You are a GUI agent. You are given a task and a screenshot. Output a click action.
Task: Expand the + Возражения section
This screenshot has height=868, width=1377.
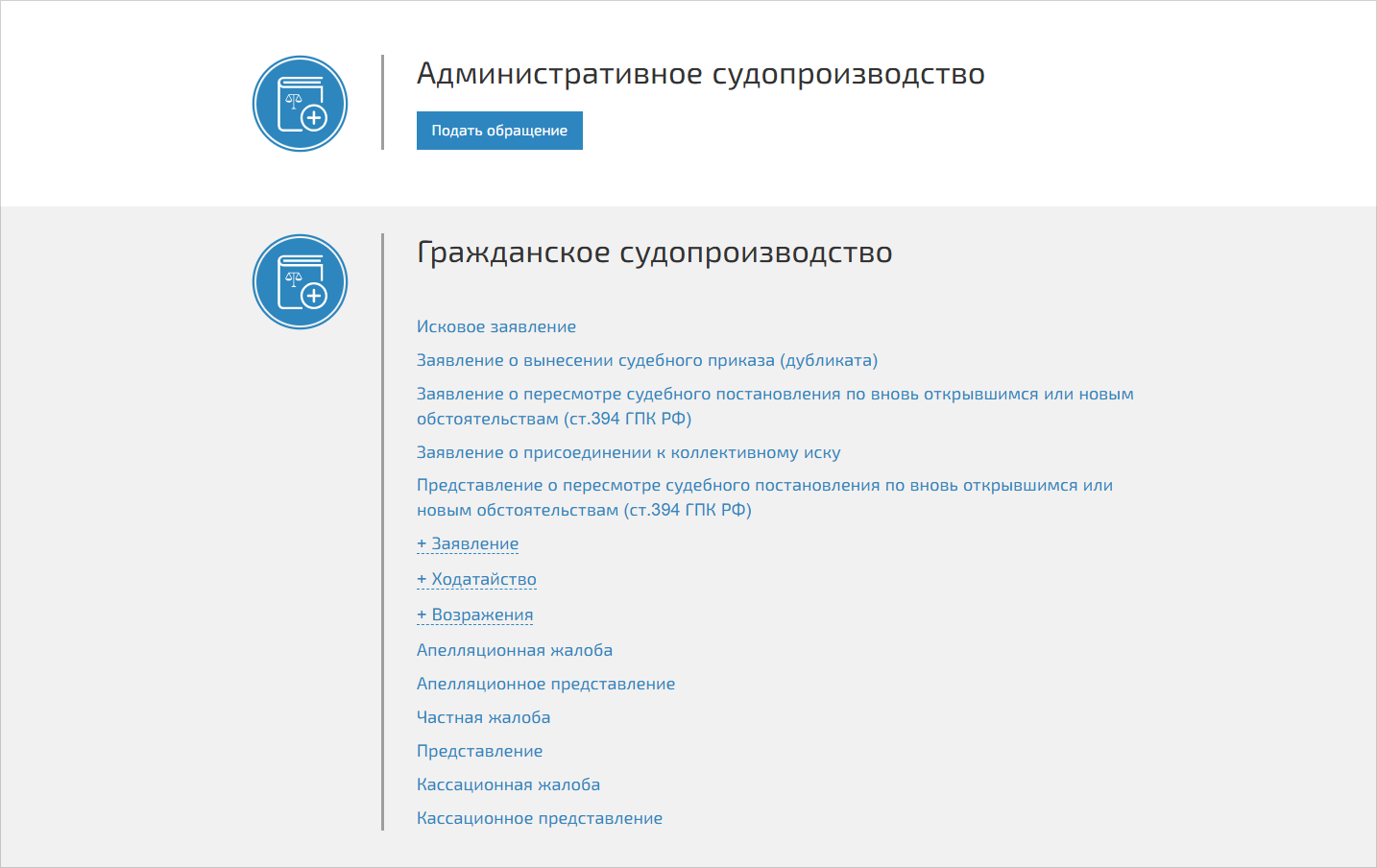(475, 615)
